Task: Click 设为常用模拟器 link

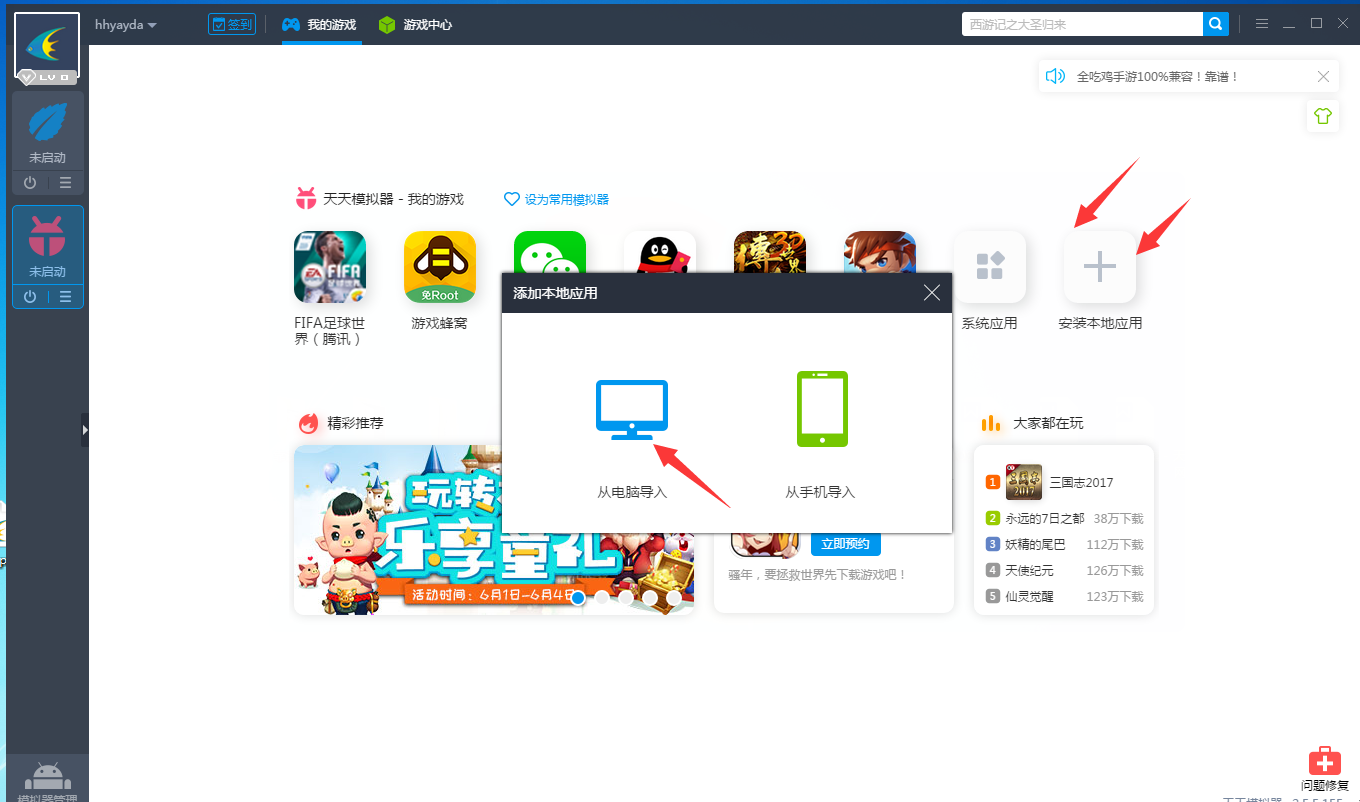Action: pos(556,199)
